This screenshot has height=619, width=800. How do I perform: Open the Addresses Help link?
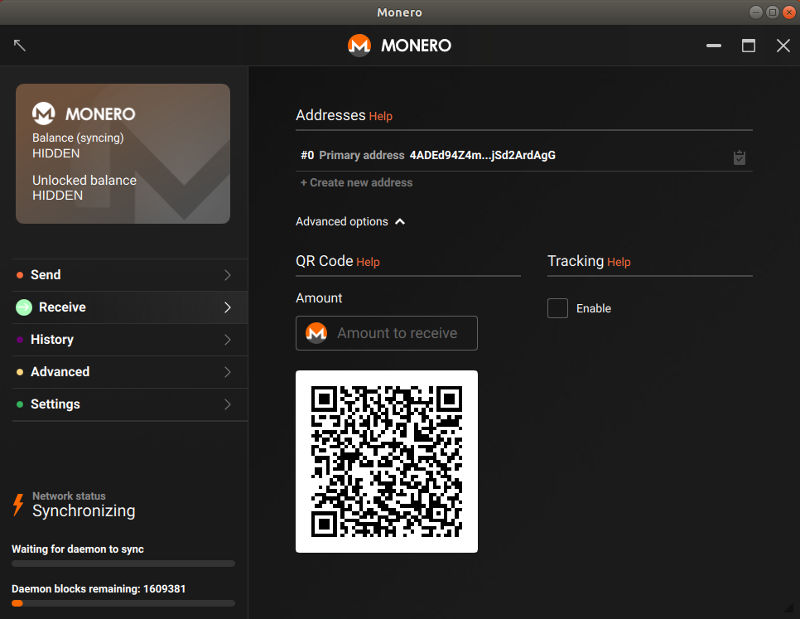[x=381, y=116]
